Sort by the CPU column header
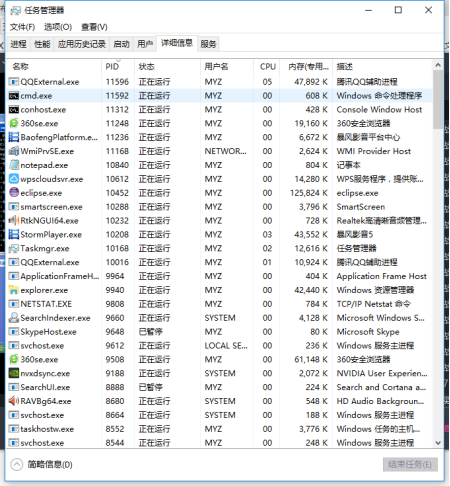Screen dimensions: 450x486 [x=267, y=67]
